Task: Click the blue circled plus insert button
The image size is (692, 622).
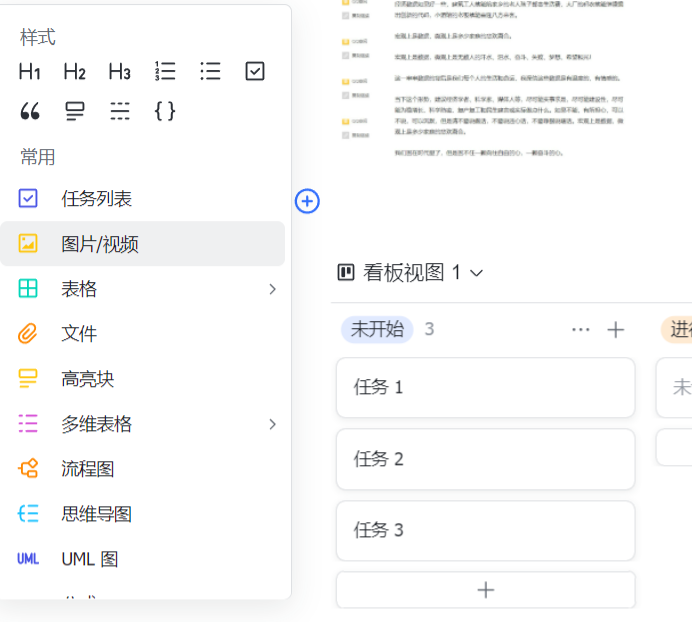Action: [x=307, y=201]
